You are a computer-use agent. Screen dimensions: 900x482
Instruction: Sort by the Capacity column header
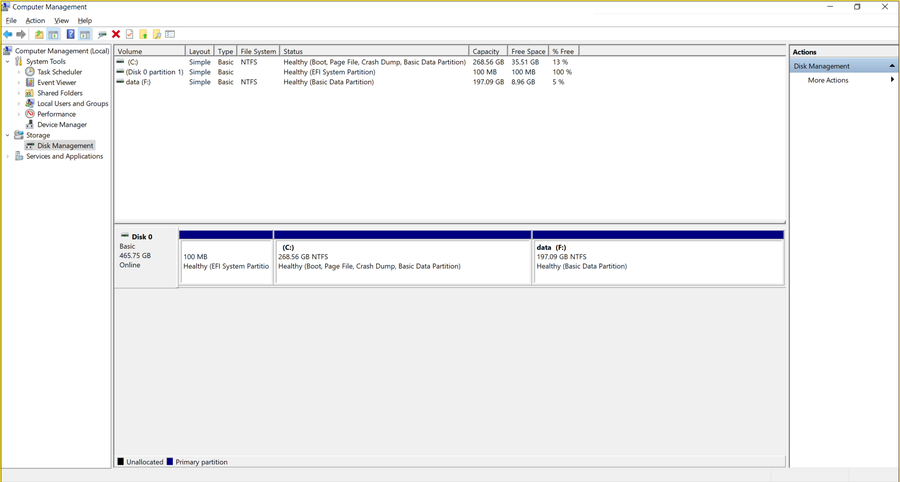(488, 51)
